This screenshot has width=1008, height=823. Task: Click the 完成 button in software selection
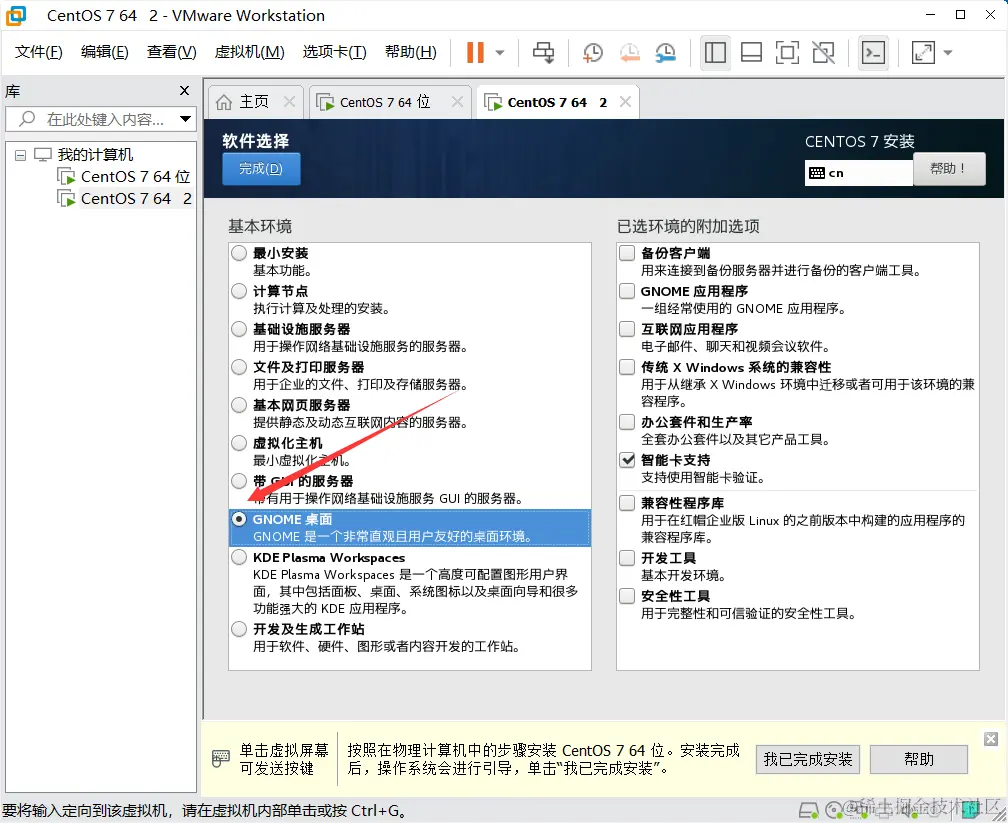pyautogui.click(x=261, y=169)
